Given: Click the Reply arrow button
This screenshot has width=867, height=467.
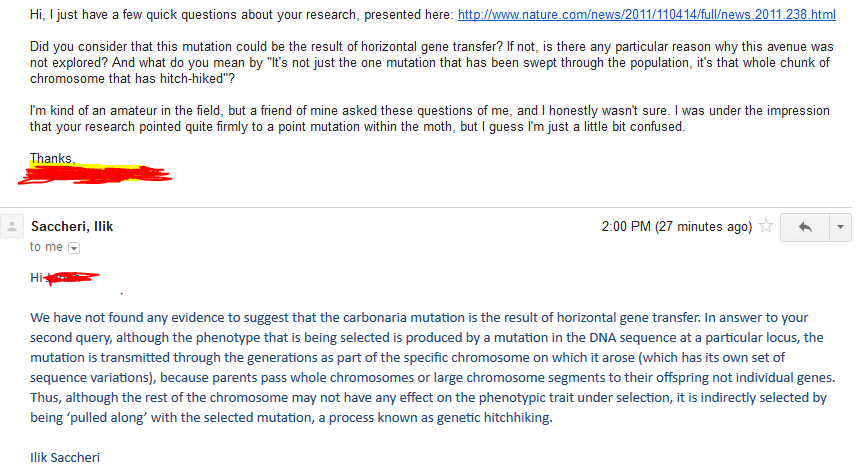Looking at the screenshot, I should (x=805, y=227).
